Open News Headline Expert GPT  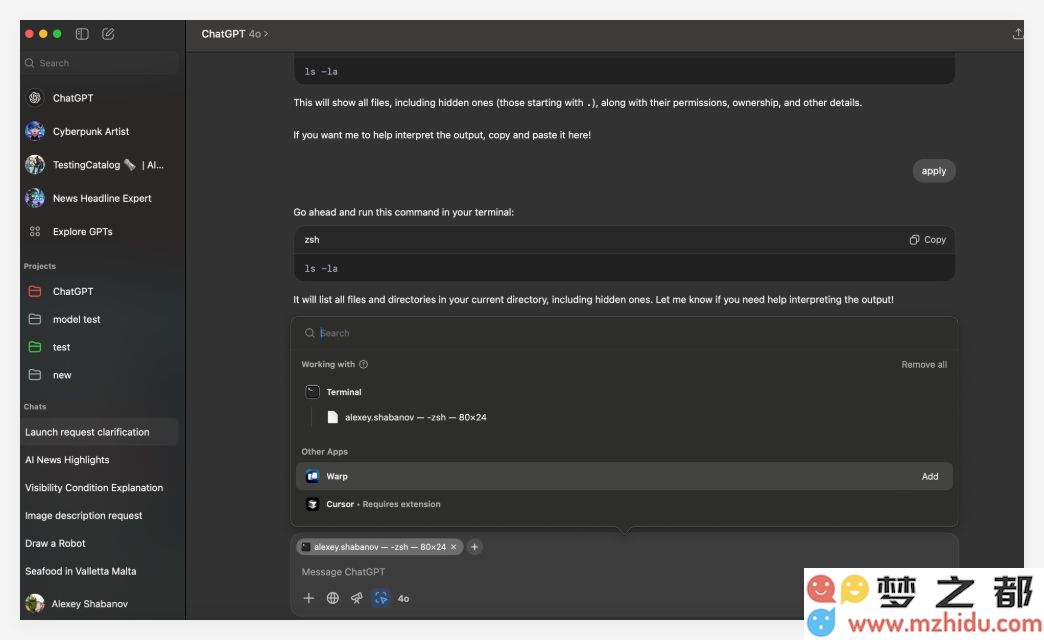(101, 198)
